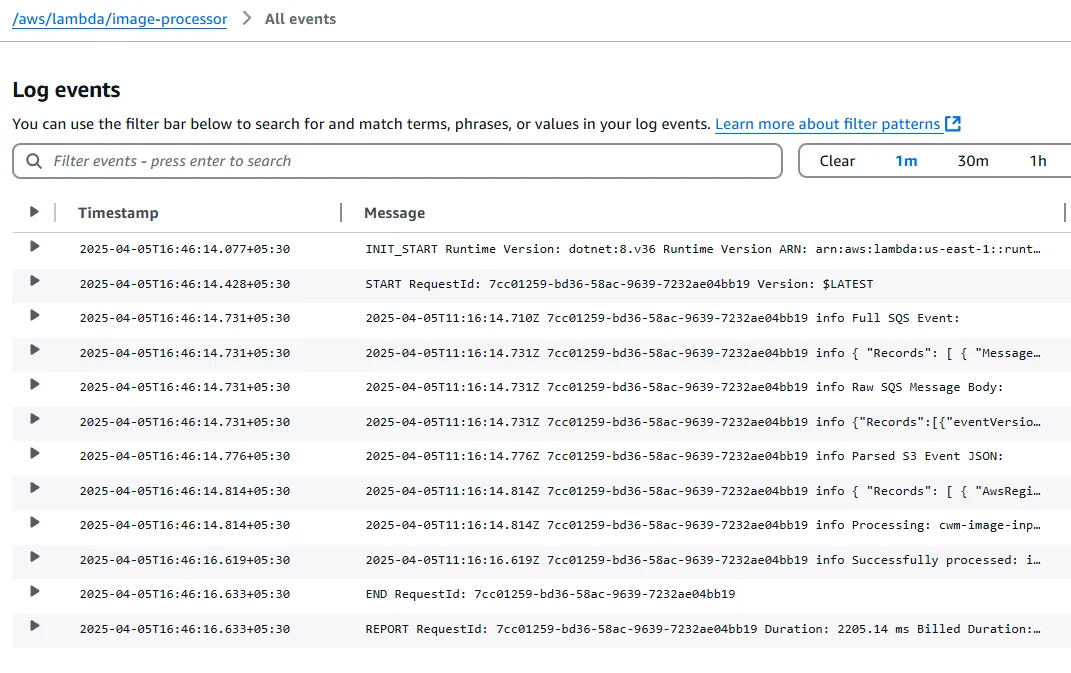The image size is (1071, 673).
Task: Expand the REPORT Duration log event
Action: pyautogui.click(x=33, y=630)
